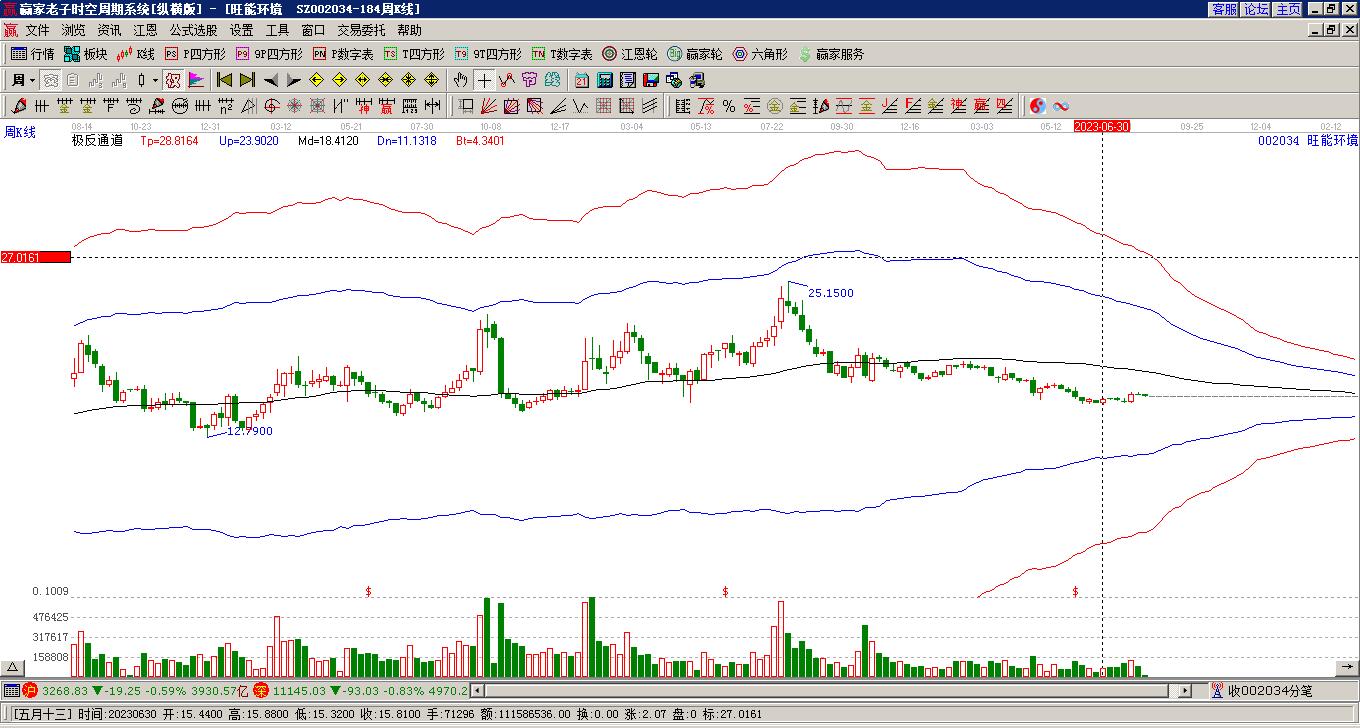The width and height of the screenshot is (1360, 728).
Task: Open the calendar icon in toolbar
Action: coord(581,80)
